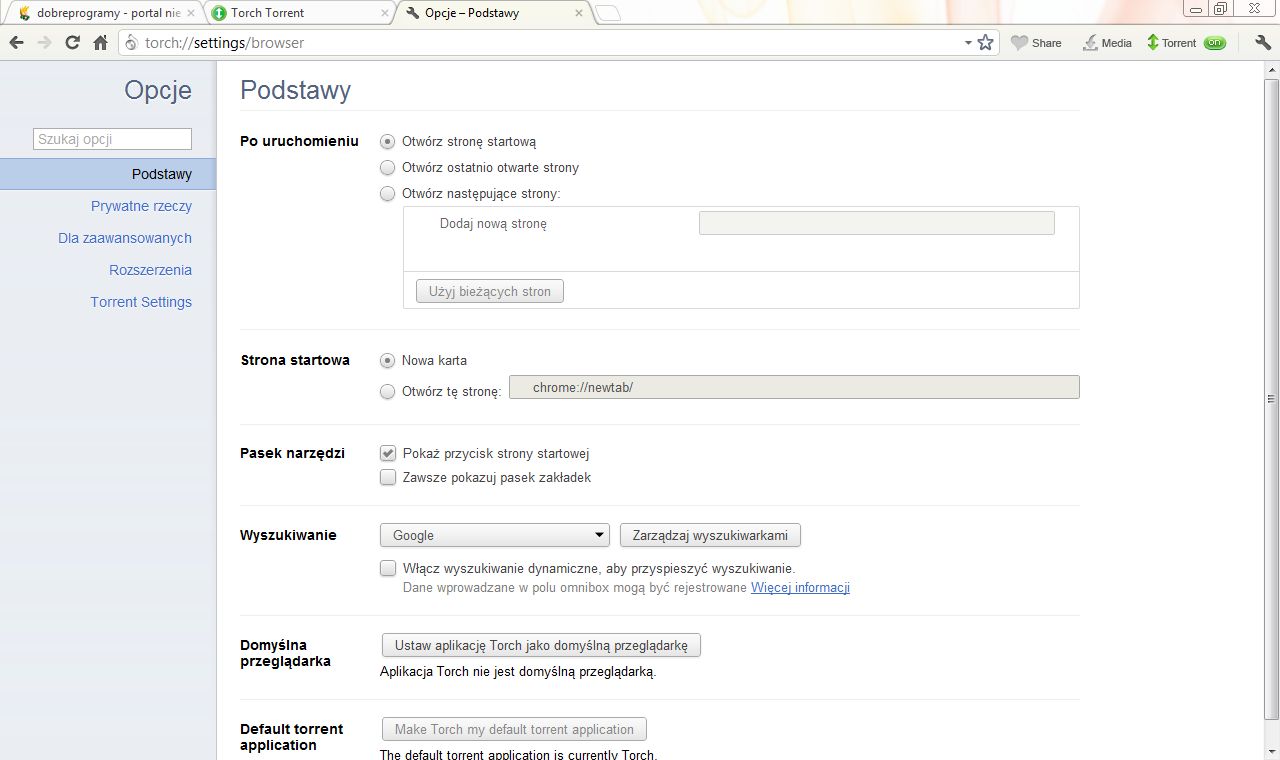Reload the page with the refresh icon
The height and width of the screenshot is (760, 1280).
coord(72,43)
